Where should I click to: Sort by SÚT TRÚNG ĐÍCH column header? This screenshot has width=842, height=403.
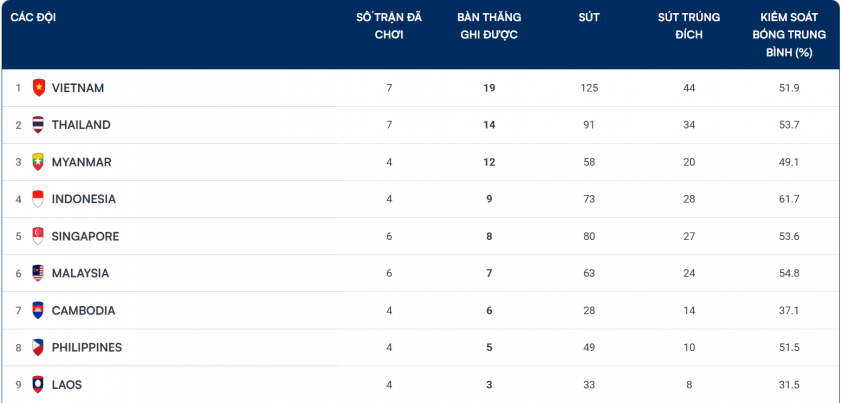(689, 26)
